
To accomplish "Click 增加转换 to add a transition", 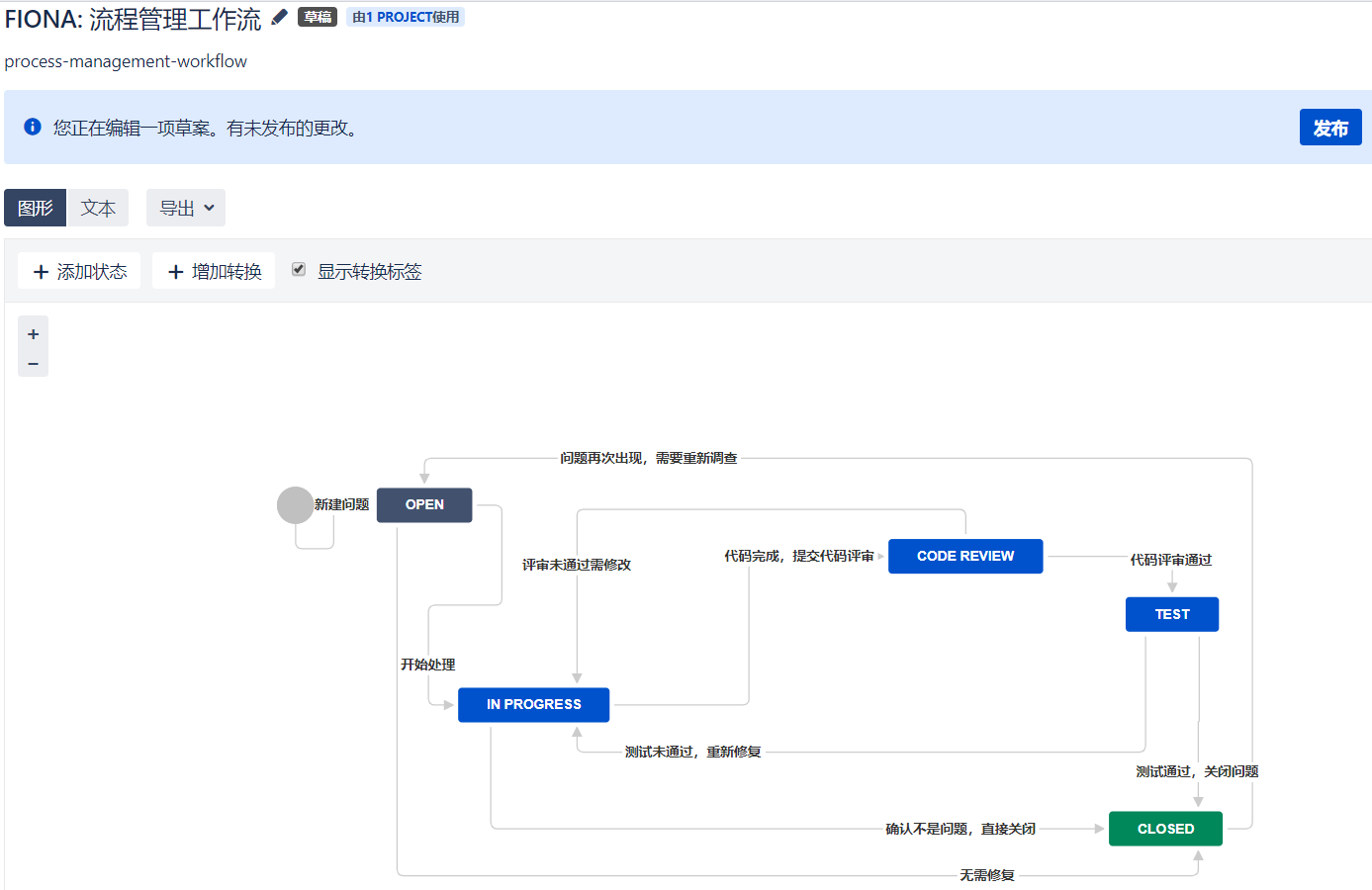I will point(214,271).
